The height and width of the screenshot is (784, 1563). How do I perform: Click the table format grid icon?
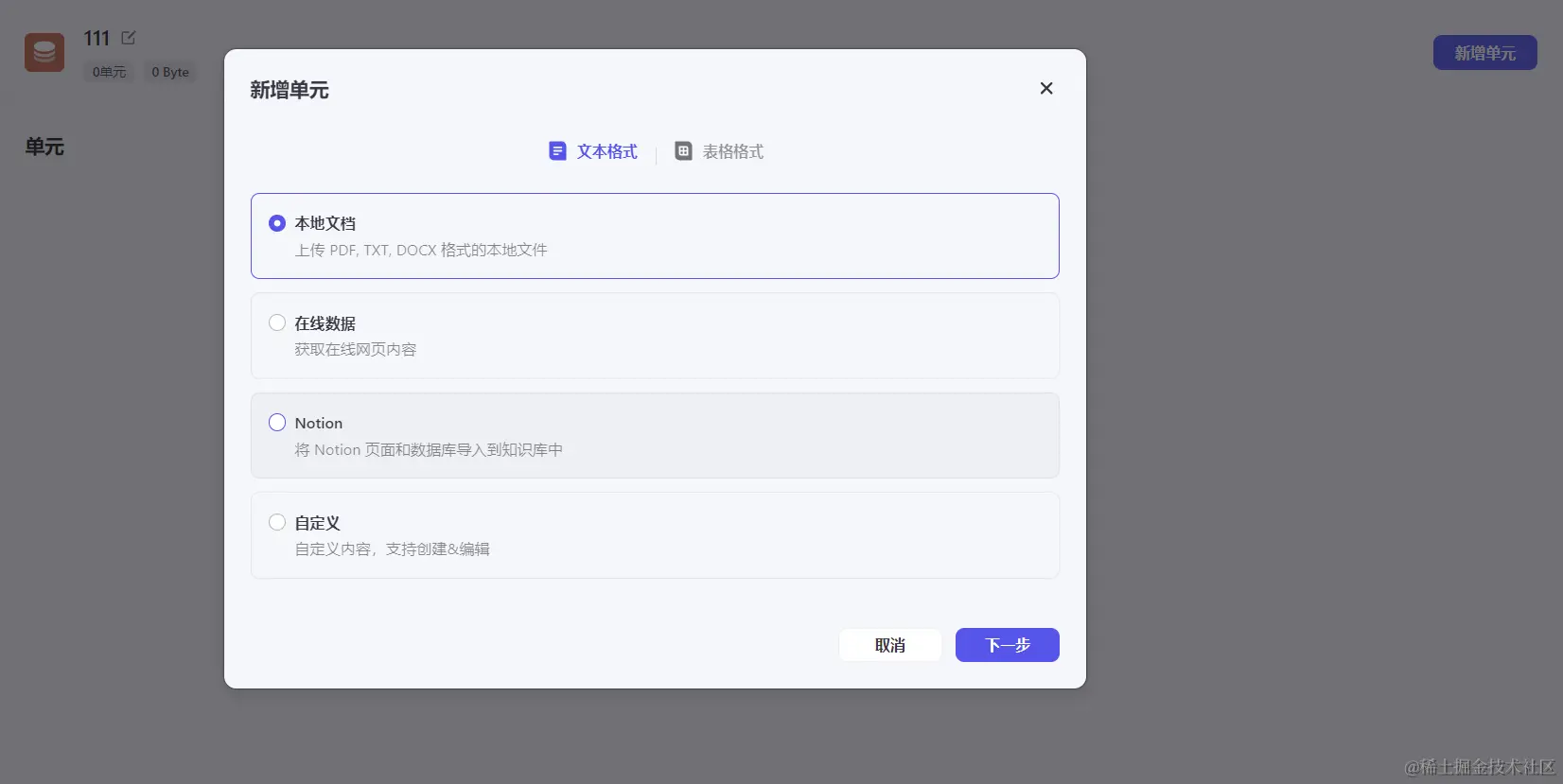pyautogui.click(x=683, y=151)
